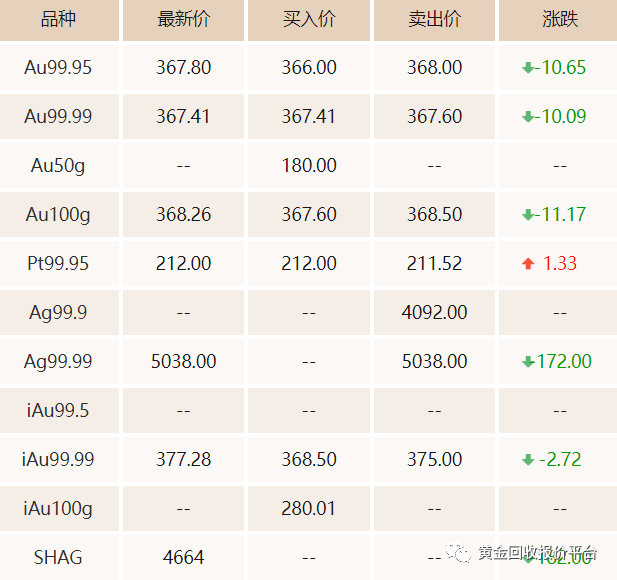Click the 品种 column header
This screenshot has width=617, height=580.
coord(58,19)
